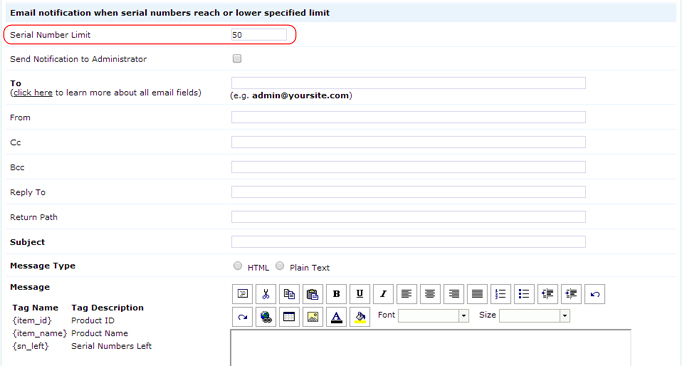Viewport: 682px width, 366px height.
Task: Click the 'Product ID' tag description
Action: pos(93,321)
